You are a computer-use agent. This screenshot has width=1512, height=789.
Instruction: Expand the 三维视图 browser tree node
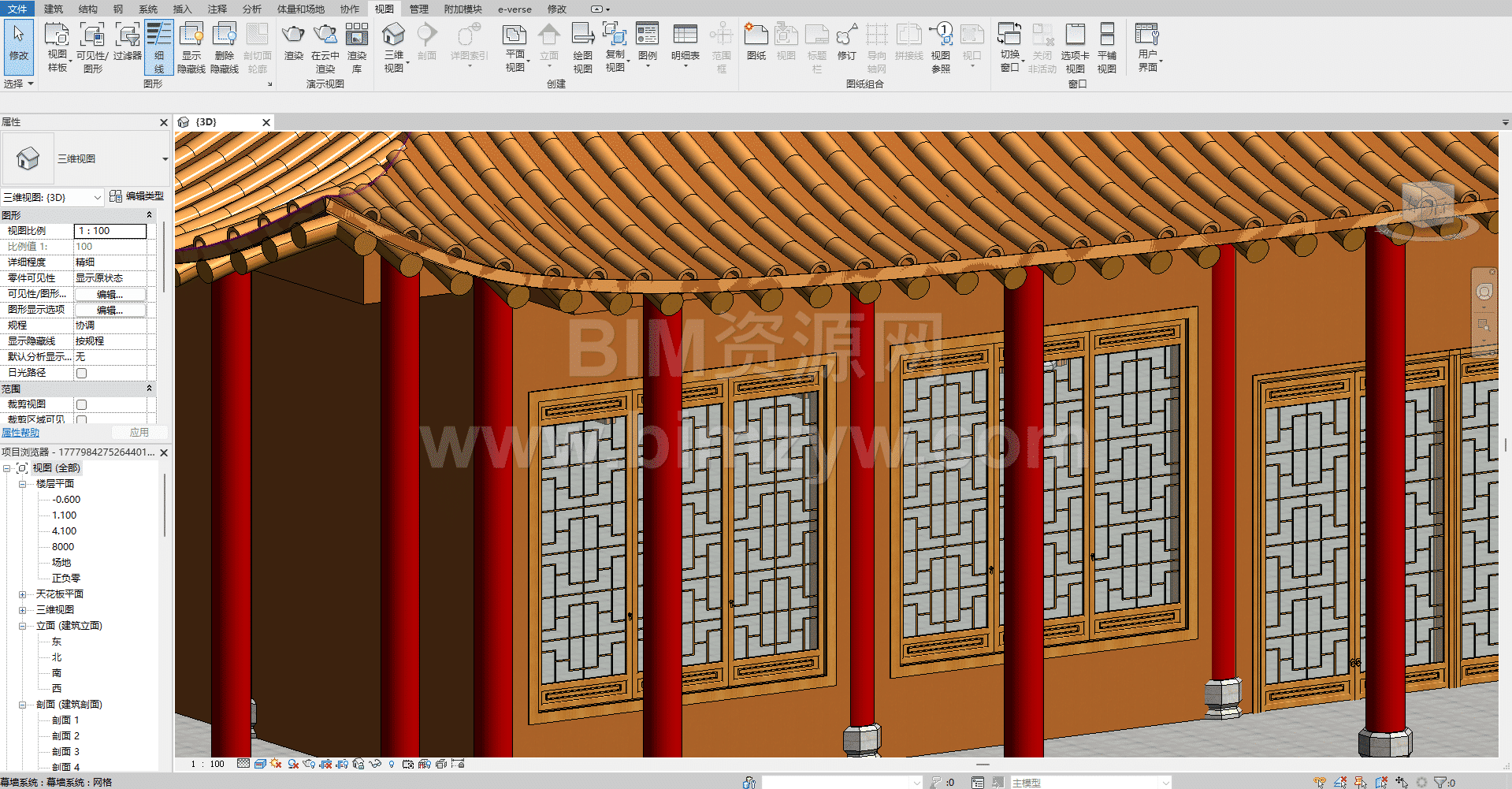pyautogui.click(x=22, y=610)
